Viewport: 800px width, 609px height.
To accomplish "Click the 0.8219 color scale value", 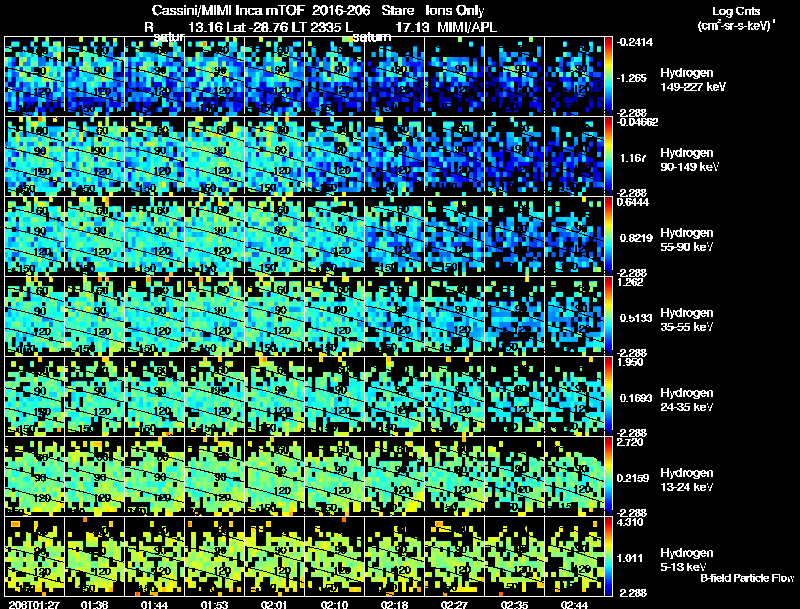I will click(x=636, y=238).
